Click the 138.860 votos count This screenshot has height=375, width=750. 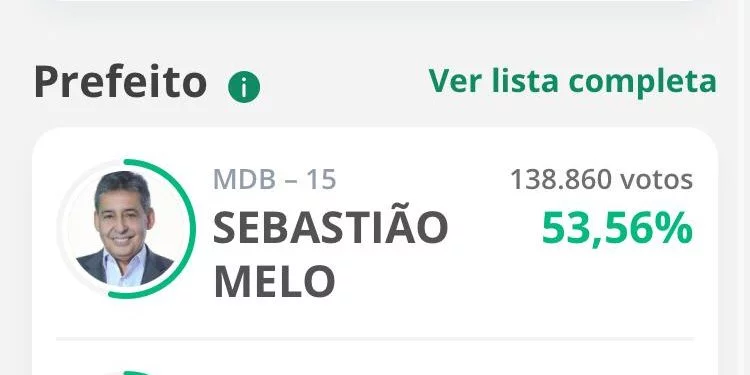coord(601,180)
